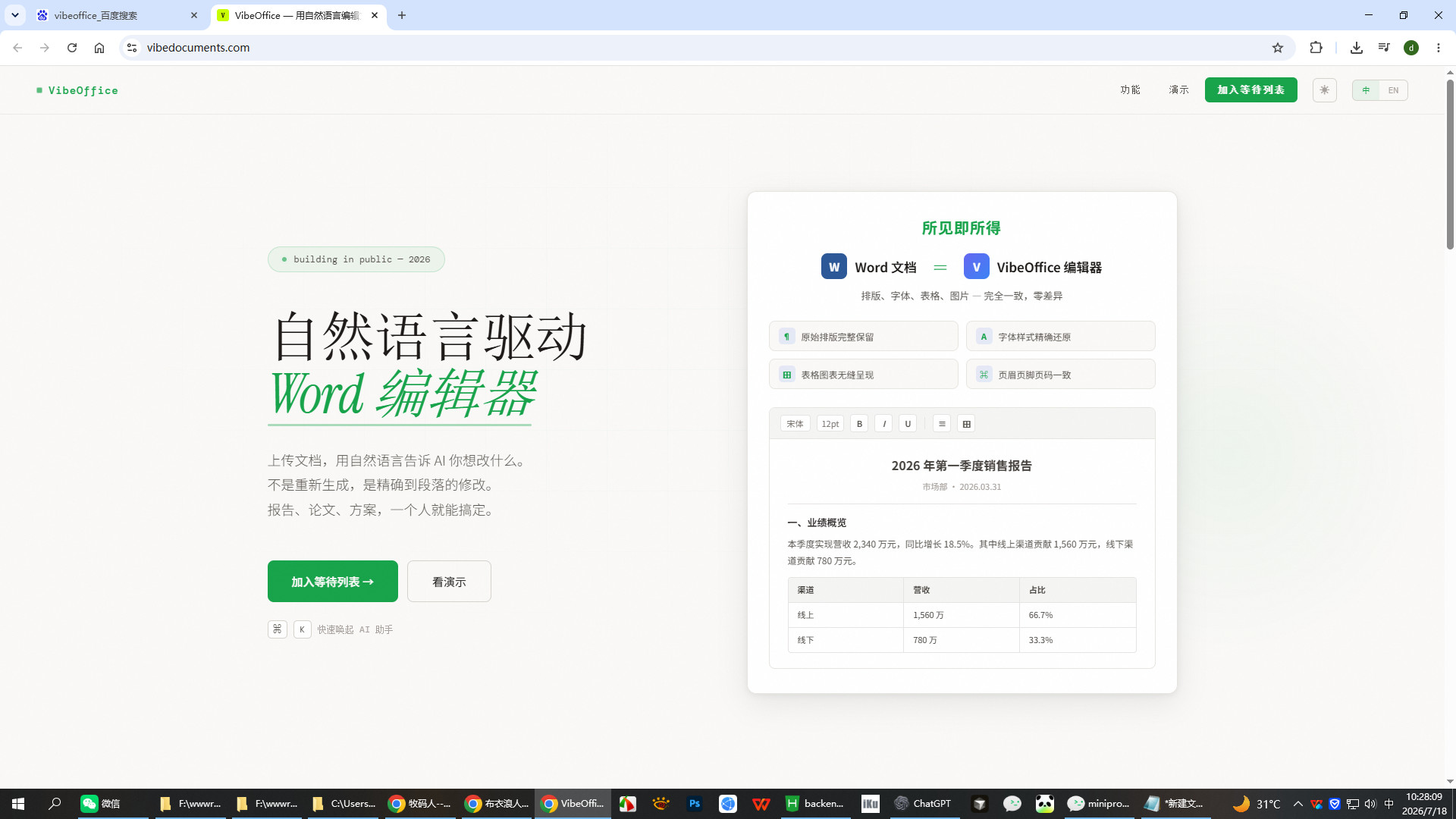Switch page language to EN

point(1393,90)
